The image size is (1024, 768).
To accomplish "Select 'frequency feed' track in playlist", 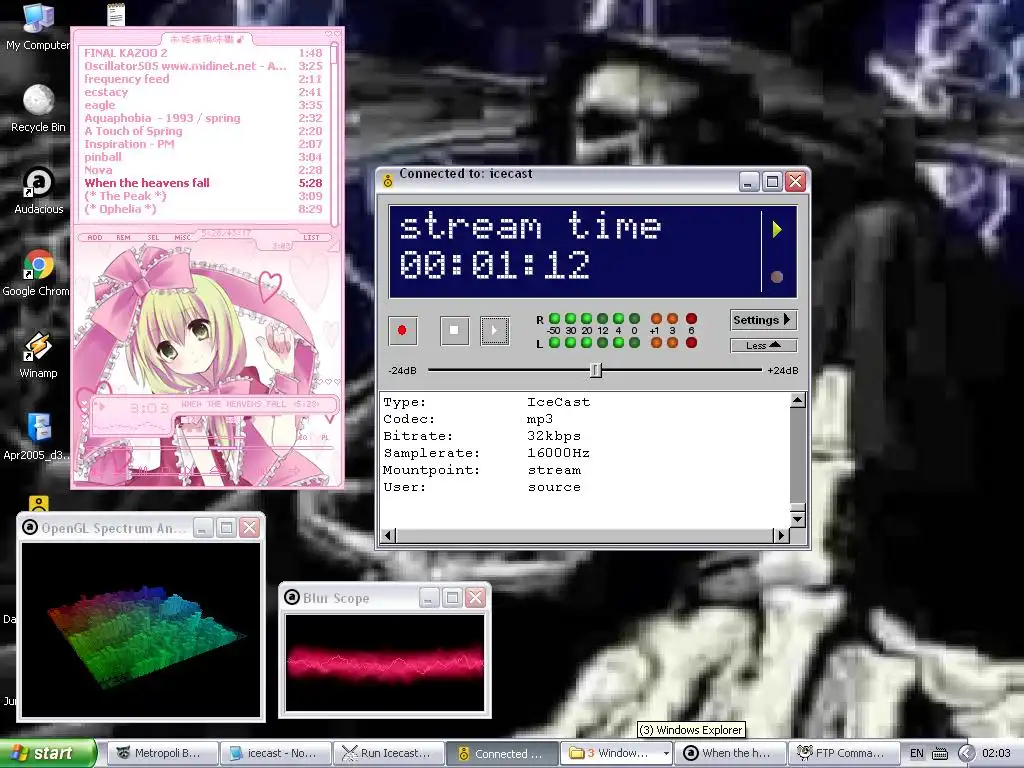I will pyautogui.click(x=203, y=79).
